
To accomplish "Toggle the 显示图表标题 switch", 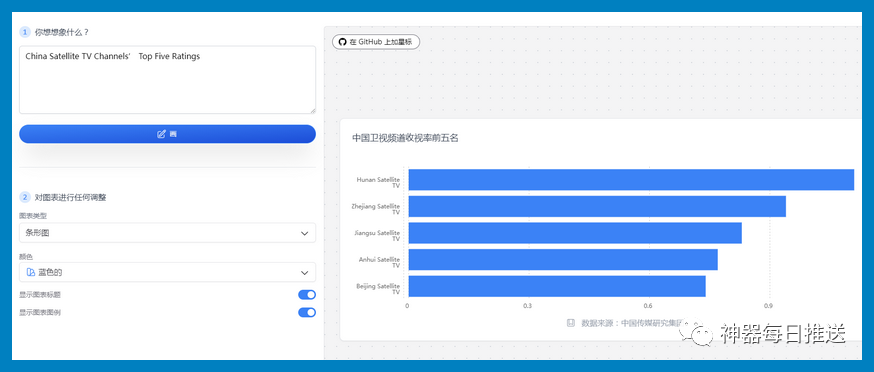I will 307,294.
